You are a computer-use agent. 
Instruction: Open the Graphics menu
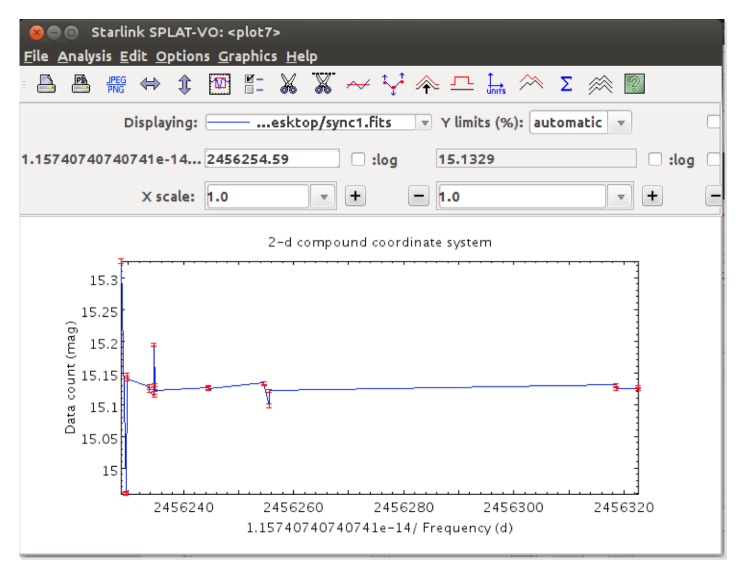coord(247,56)
